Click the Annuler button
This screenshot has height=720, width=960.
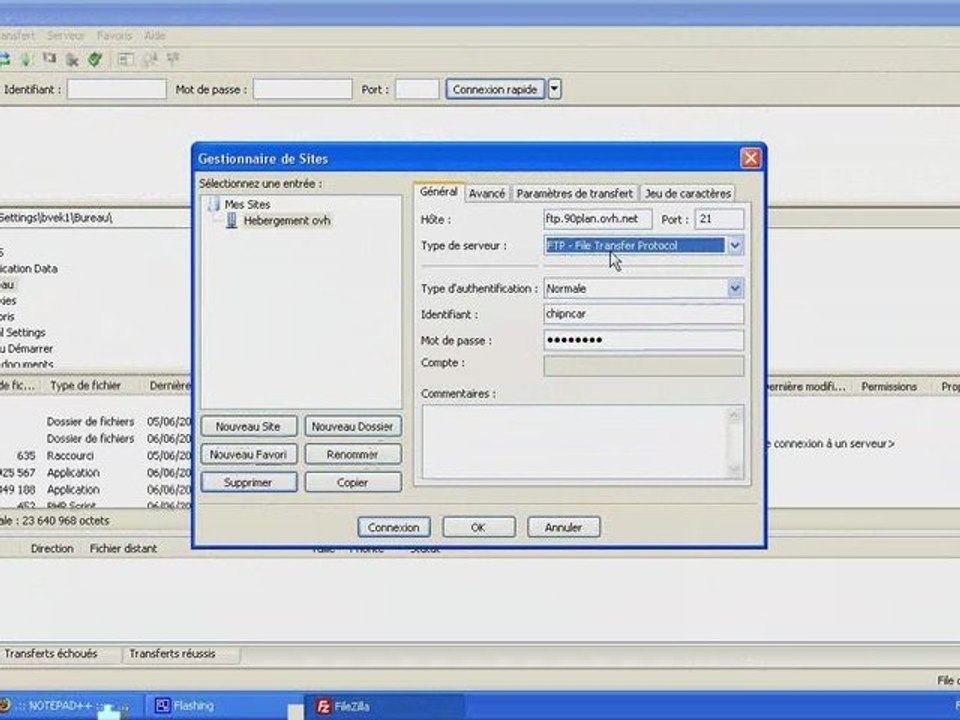click(563, 527)
